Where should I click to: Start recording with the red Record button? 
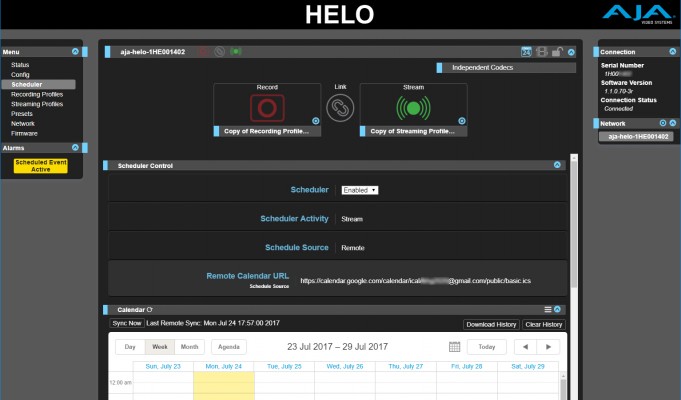click(x=267, y=108)
